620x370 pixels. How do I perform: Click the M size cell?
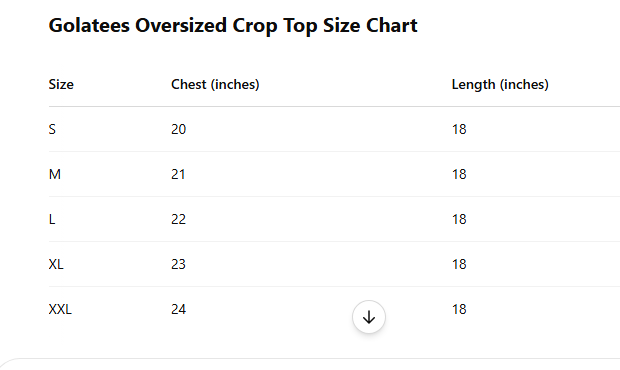pos(55,174)
